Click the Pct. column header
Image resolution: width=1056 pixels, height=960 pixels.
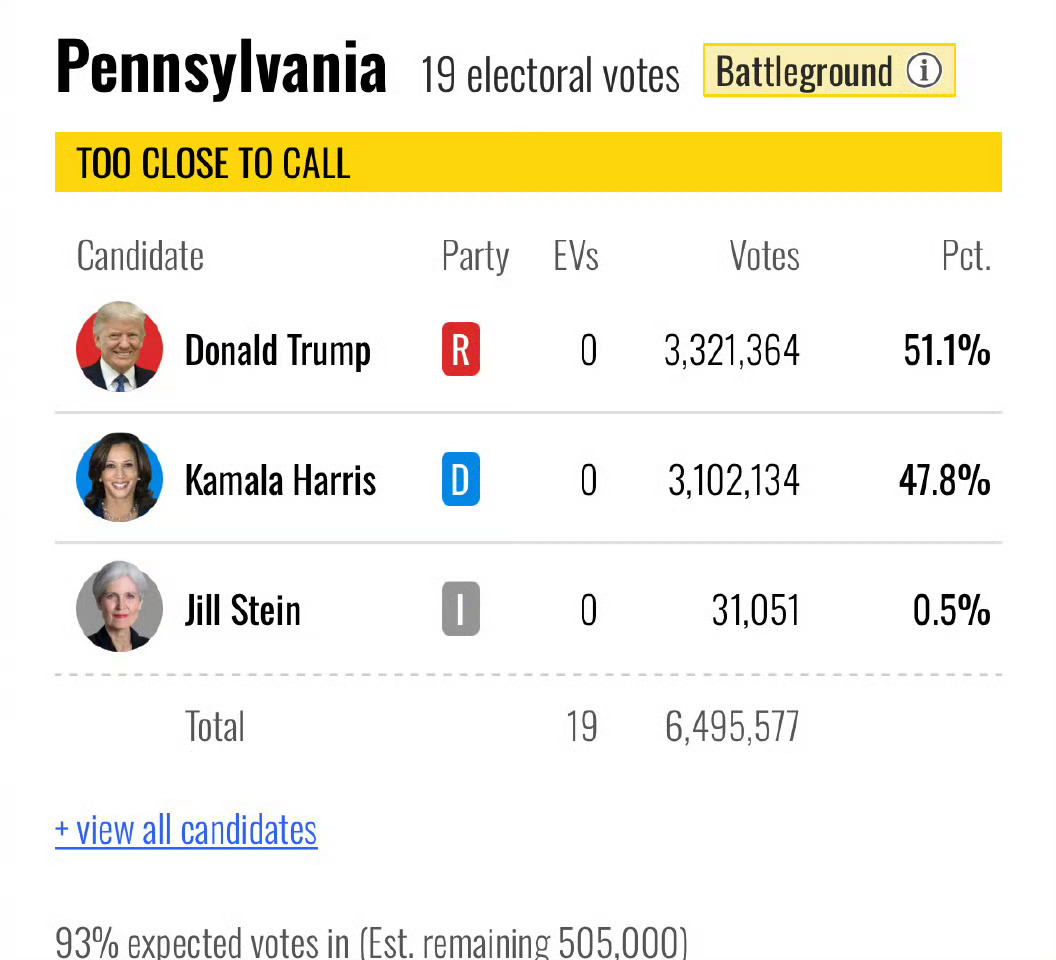966,256
